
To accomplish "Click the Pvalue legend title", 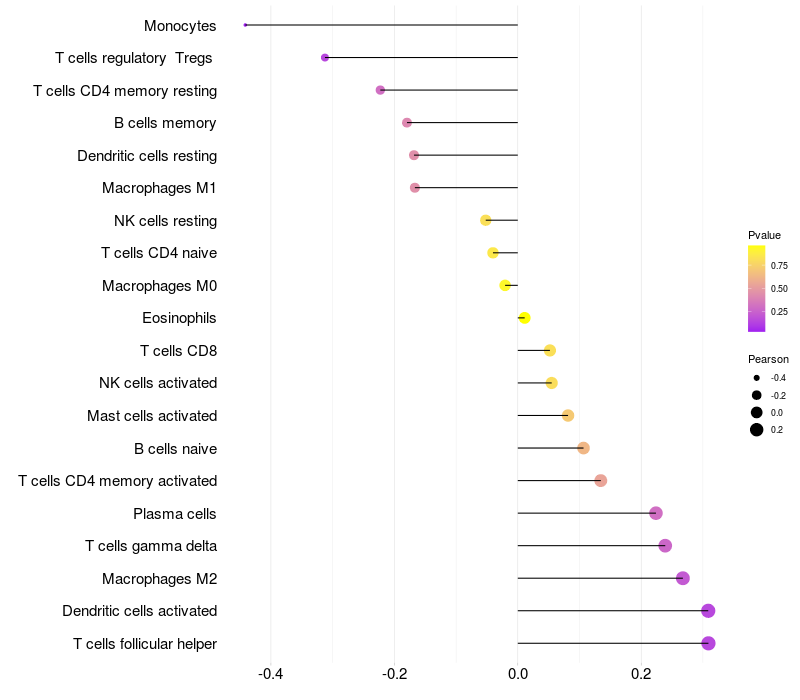I will (764, 235).
